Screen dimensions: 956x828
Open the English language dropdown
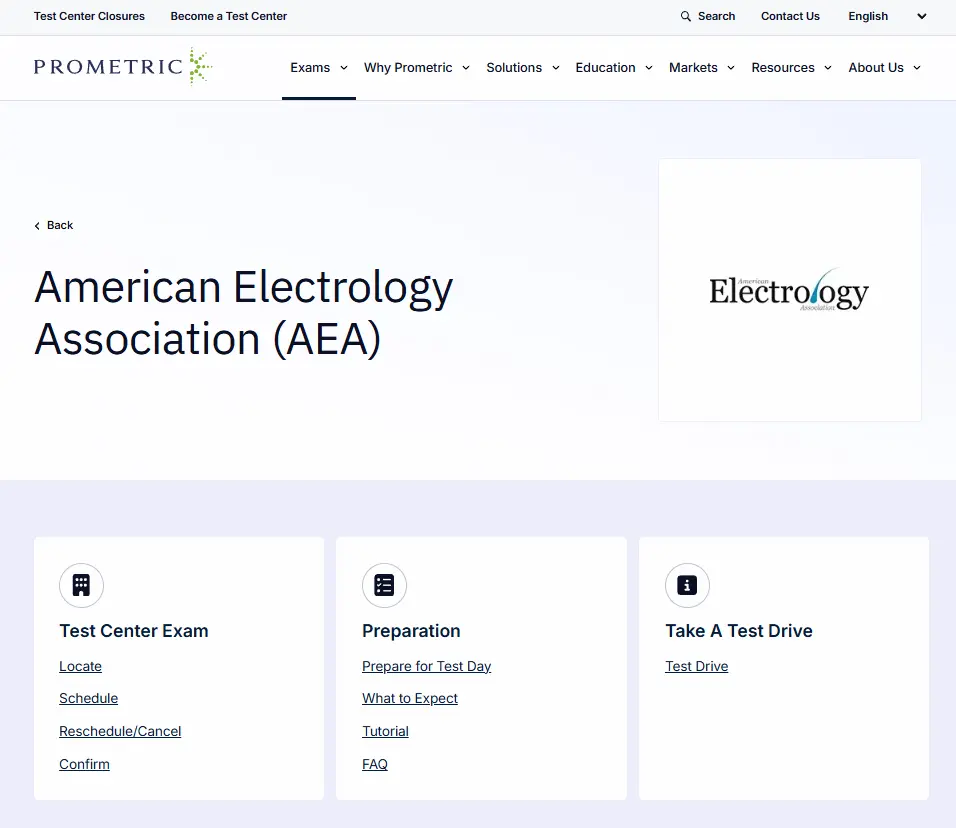[887, 16]
